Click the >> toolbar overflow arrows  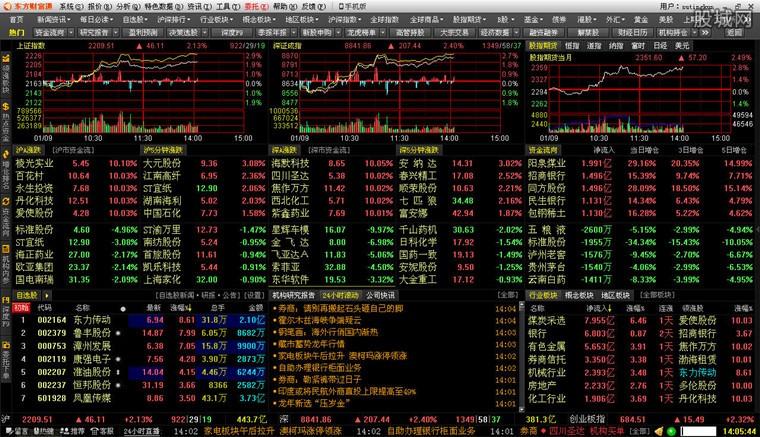[x=705, y=32]
